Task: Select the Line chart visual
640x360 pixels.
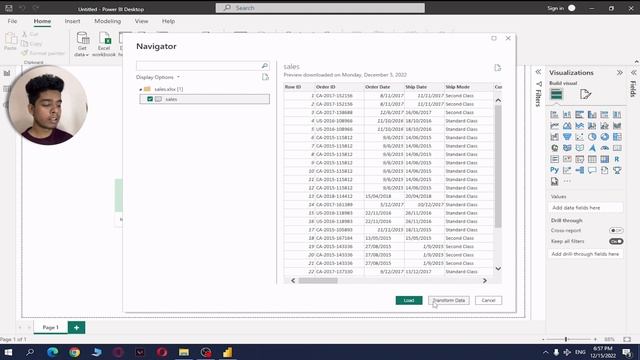Action: click(x=554, y=126)
